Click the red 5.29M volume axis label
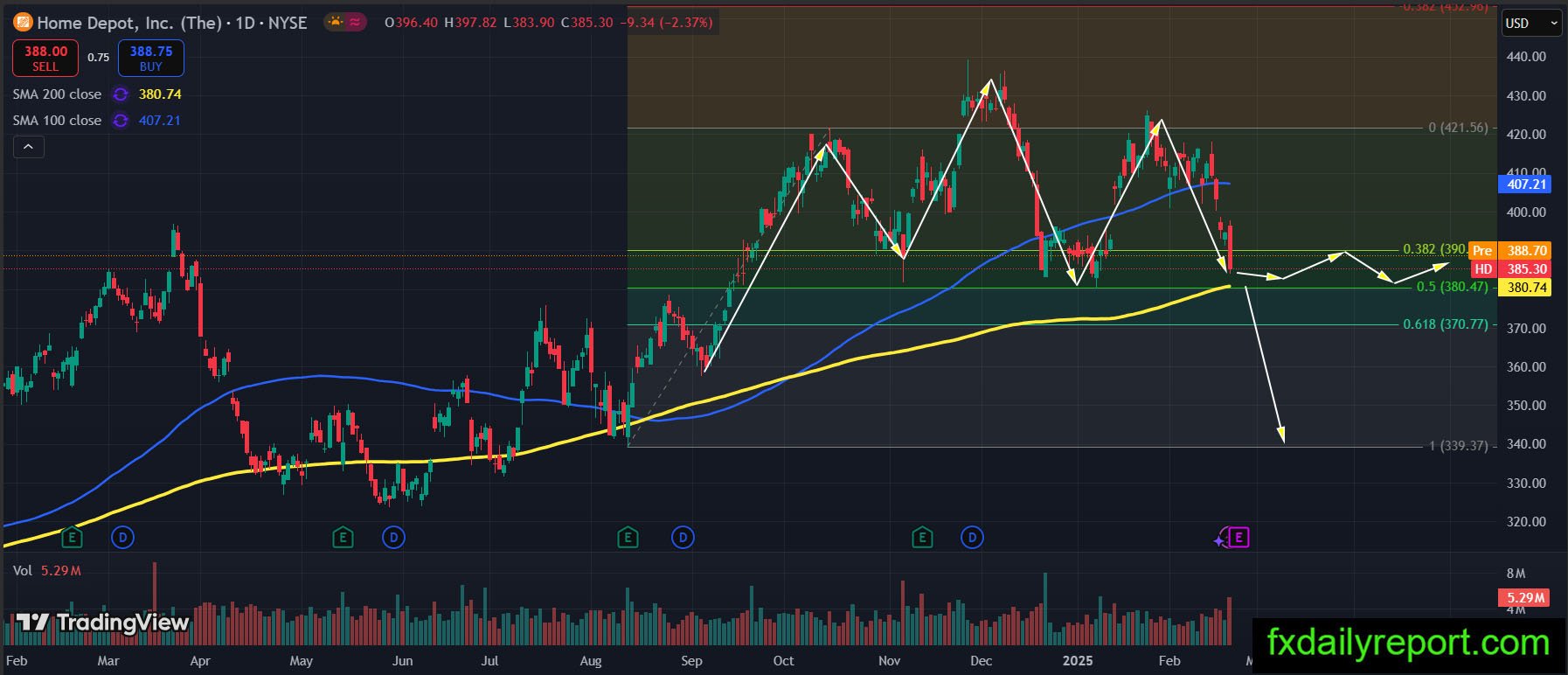1568x675 pixels. click(1525, 597)
